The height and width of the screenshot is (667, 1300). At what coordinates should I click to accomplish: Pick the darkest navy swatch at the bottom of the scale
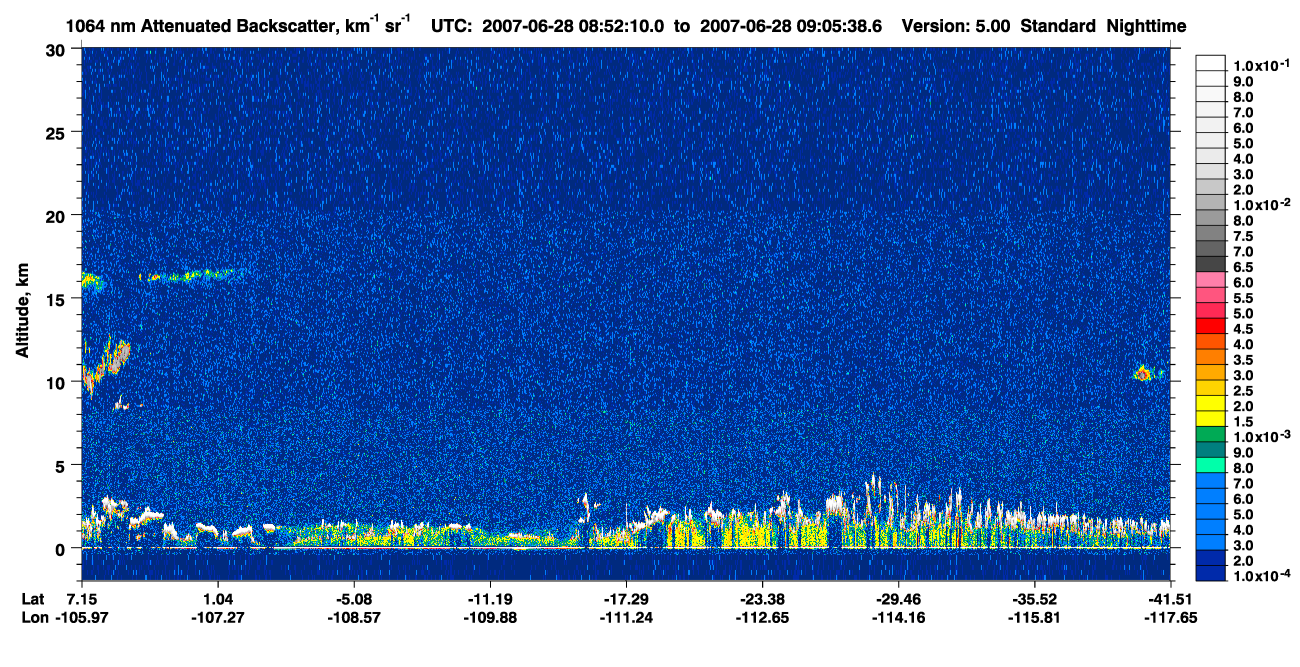coord(1211,574)
